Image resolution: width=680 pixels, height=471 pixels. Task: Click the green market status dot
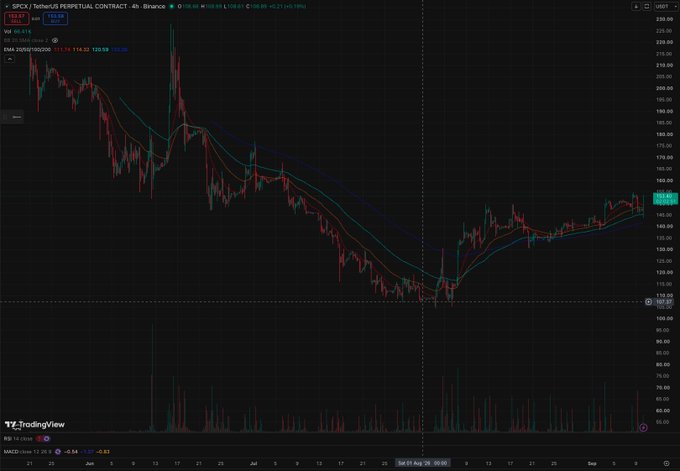[x=172, y=7]
